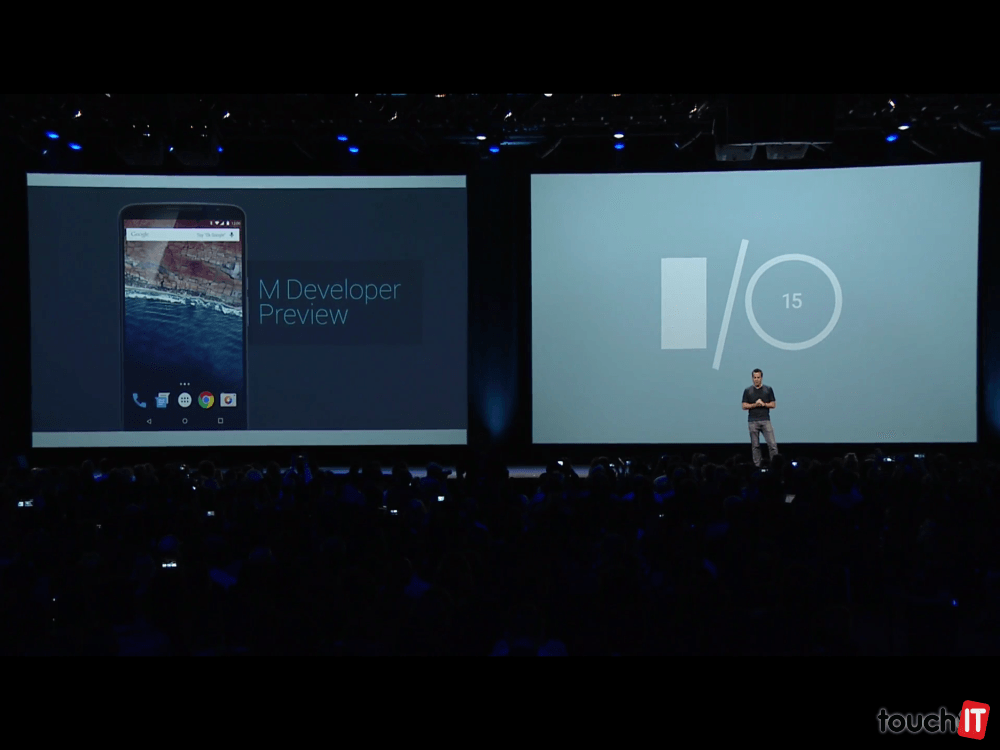
Task: Open the Messenger app in the dock
Action: tap(162, 400)
